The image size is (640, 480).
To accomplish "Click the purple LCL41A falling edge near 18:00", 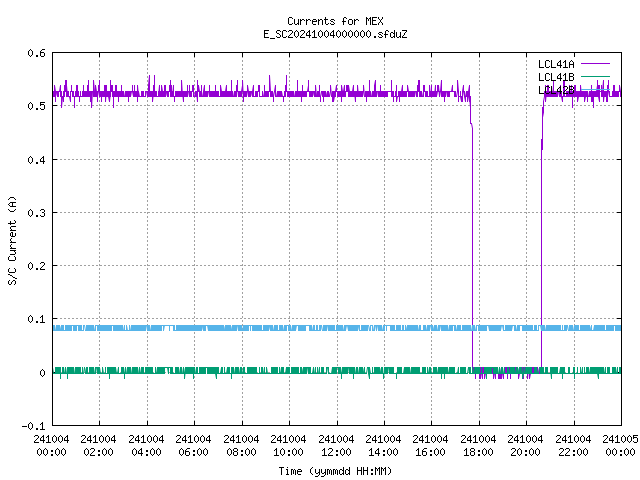I will tap(472, 245).
